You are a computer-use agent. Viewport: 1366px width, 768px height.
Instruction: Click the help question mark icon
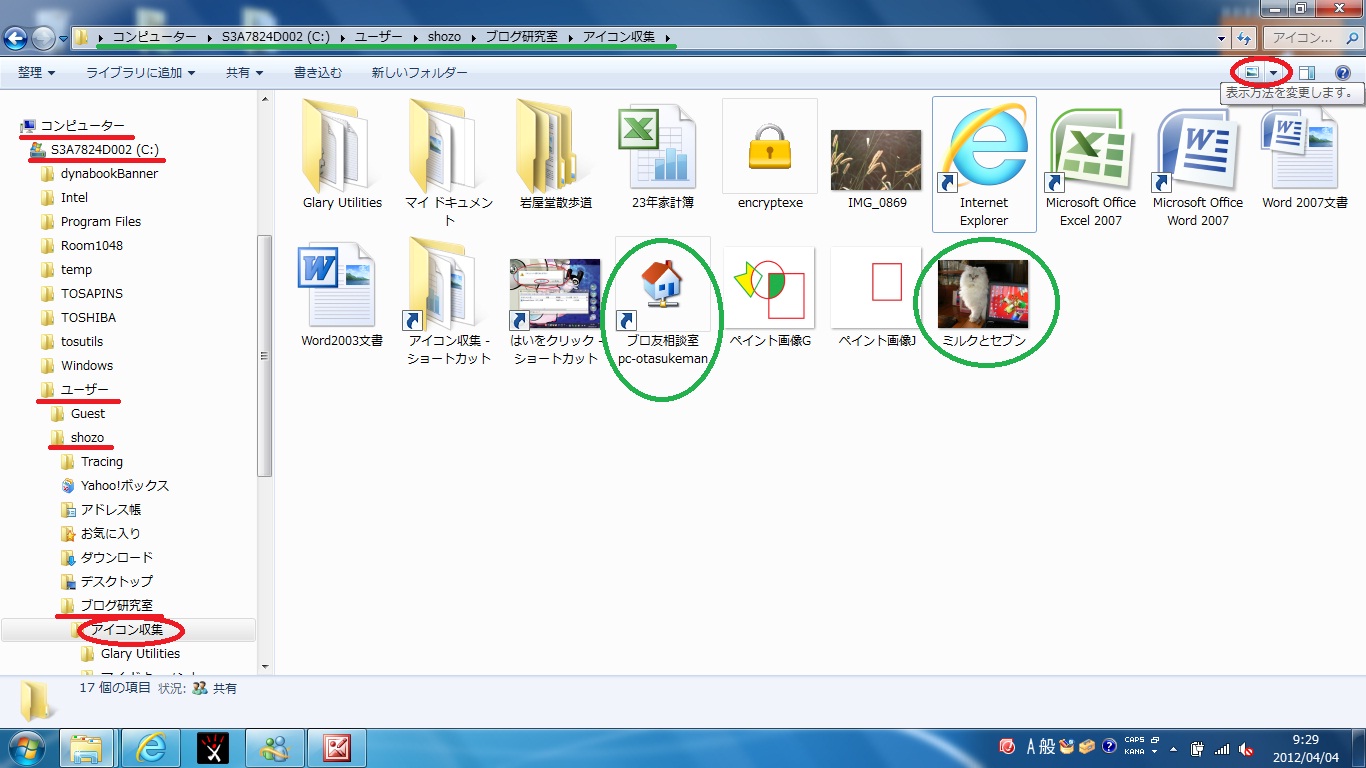(x=1343, y=73)
